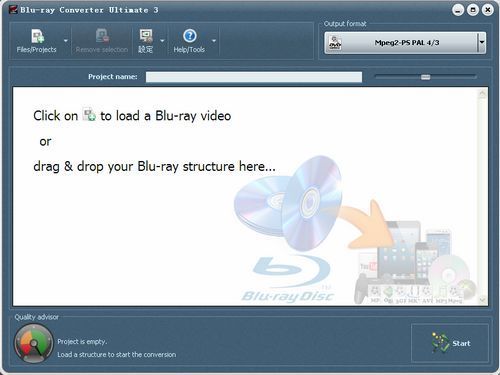
Task: Expand the Help/Tools dropdown arrow
Action: [214, 41]
